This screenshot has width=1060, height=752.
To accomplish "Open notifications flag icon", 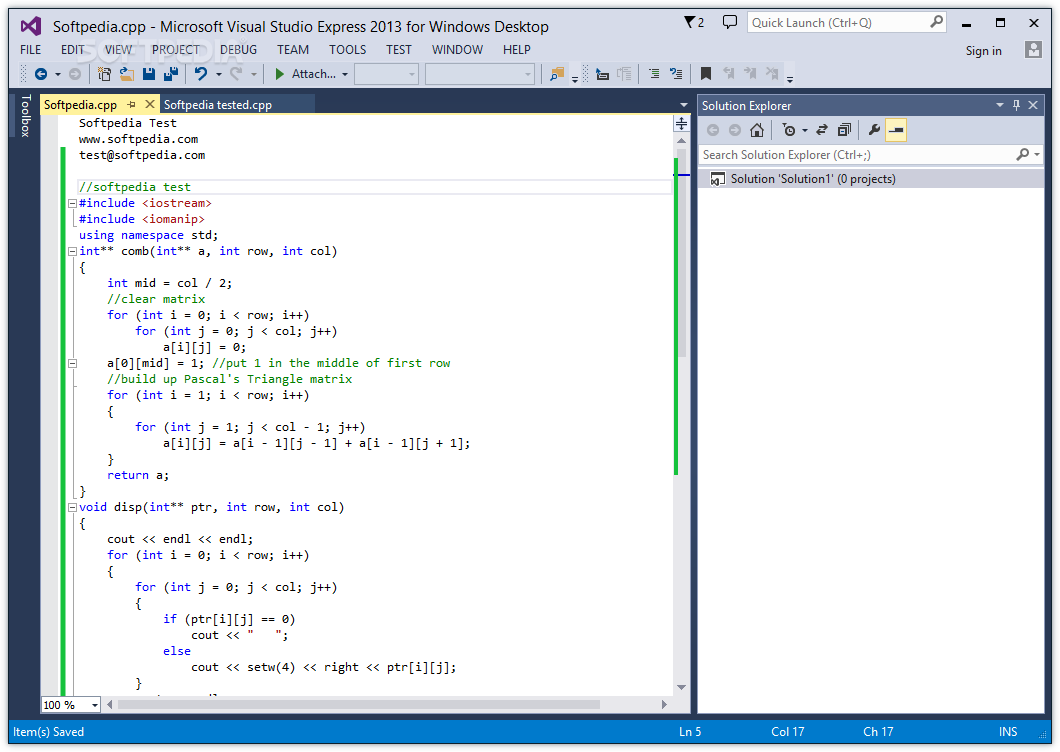I will click(x=694, y=22).
